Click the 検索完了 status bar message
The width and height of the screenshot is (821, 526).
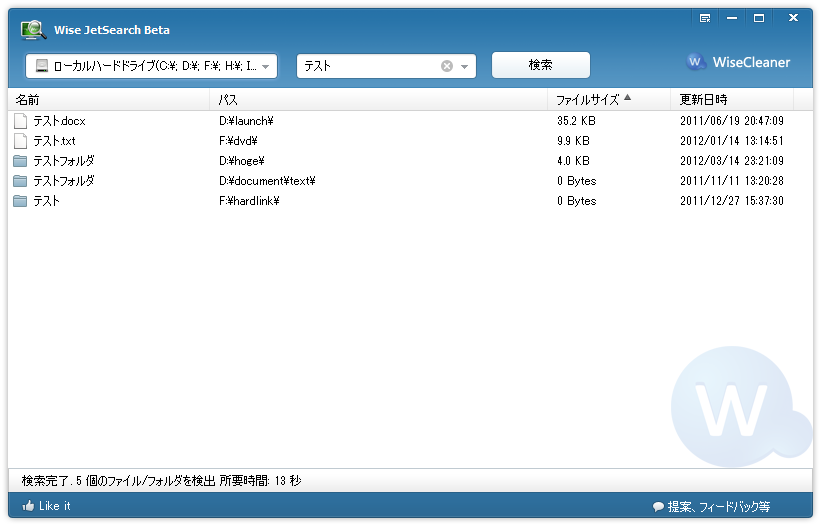(161, 480)
